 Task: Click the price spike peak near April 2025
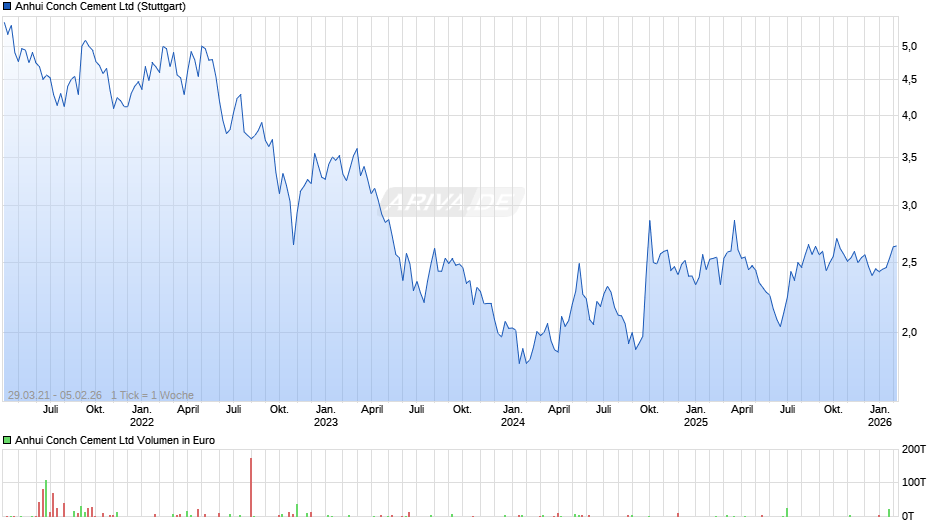coord(734,221)
